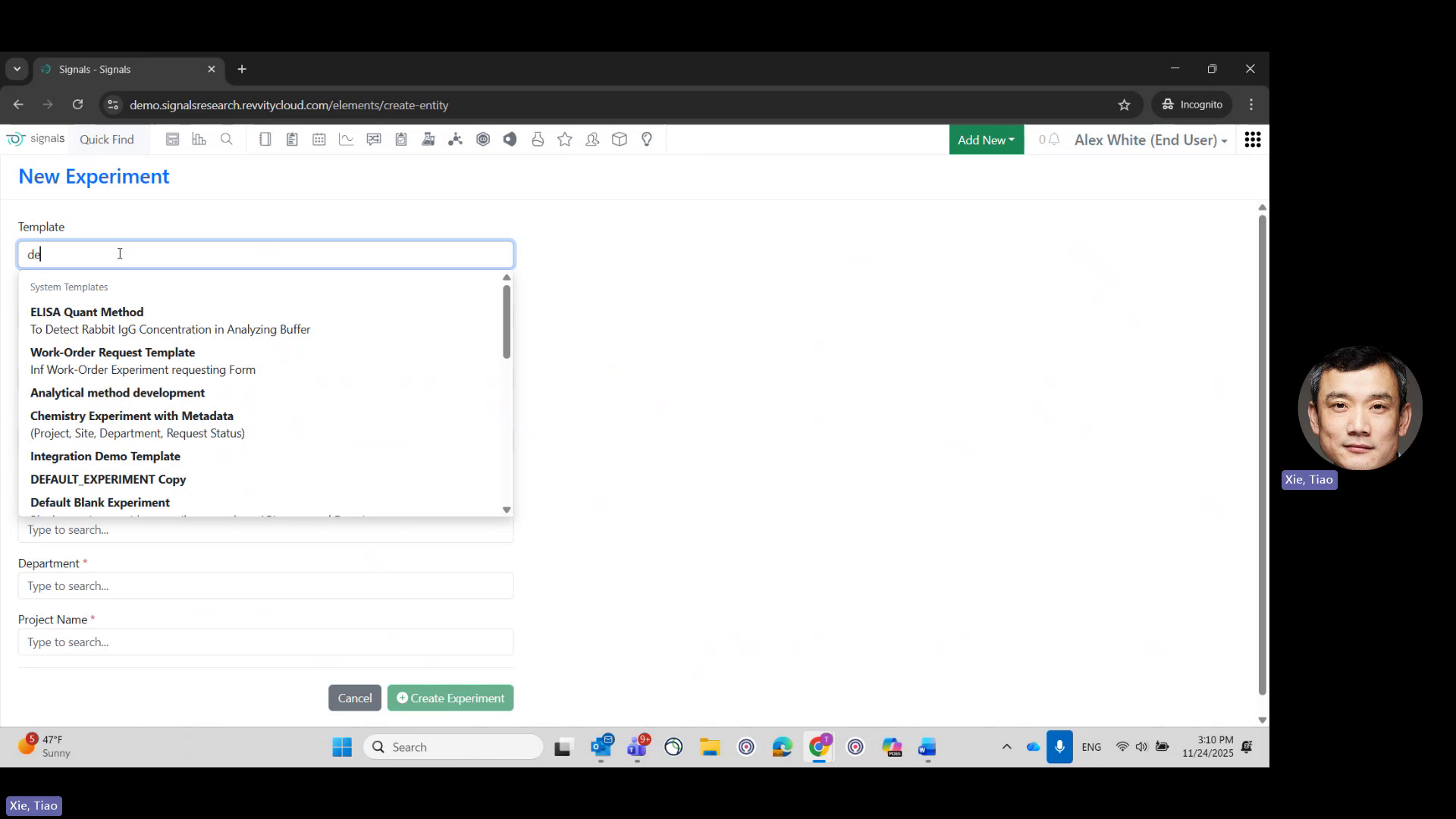
Task: Click the 3D box inventory icon
Action: [620, 140]
